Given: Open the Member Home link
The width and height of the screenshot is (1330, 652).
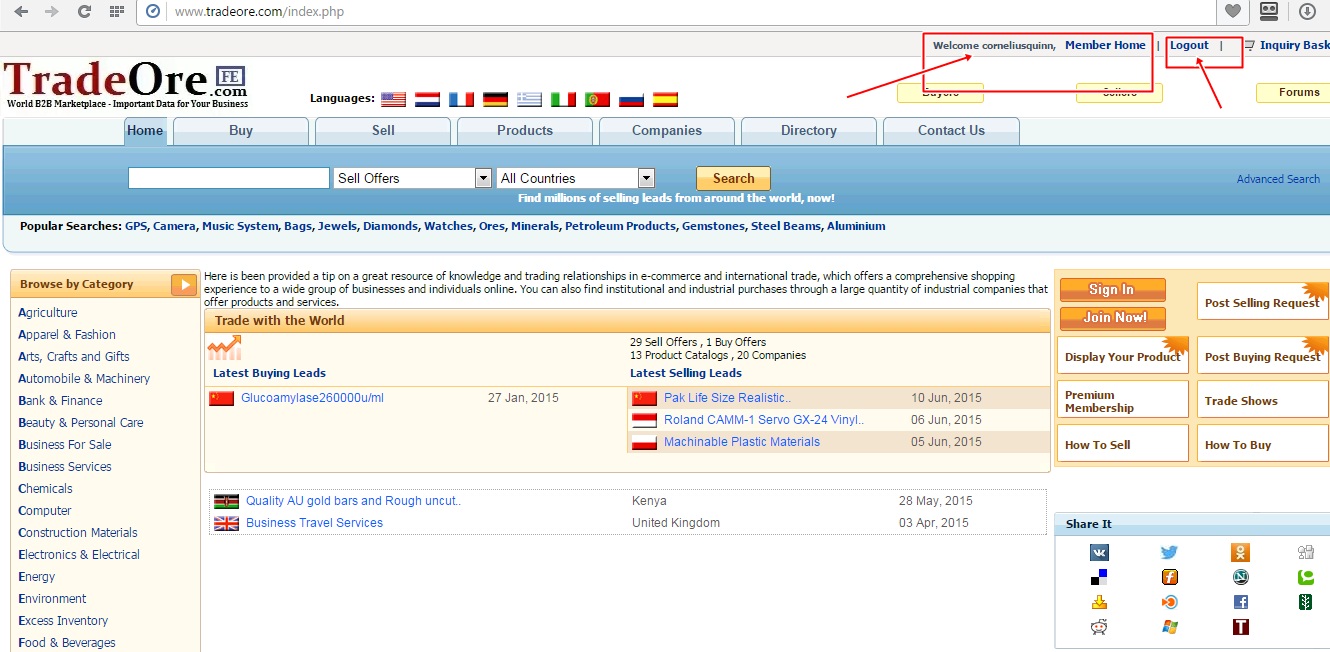Looking at the screenshot, I should point(1105,45).
